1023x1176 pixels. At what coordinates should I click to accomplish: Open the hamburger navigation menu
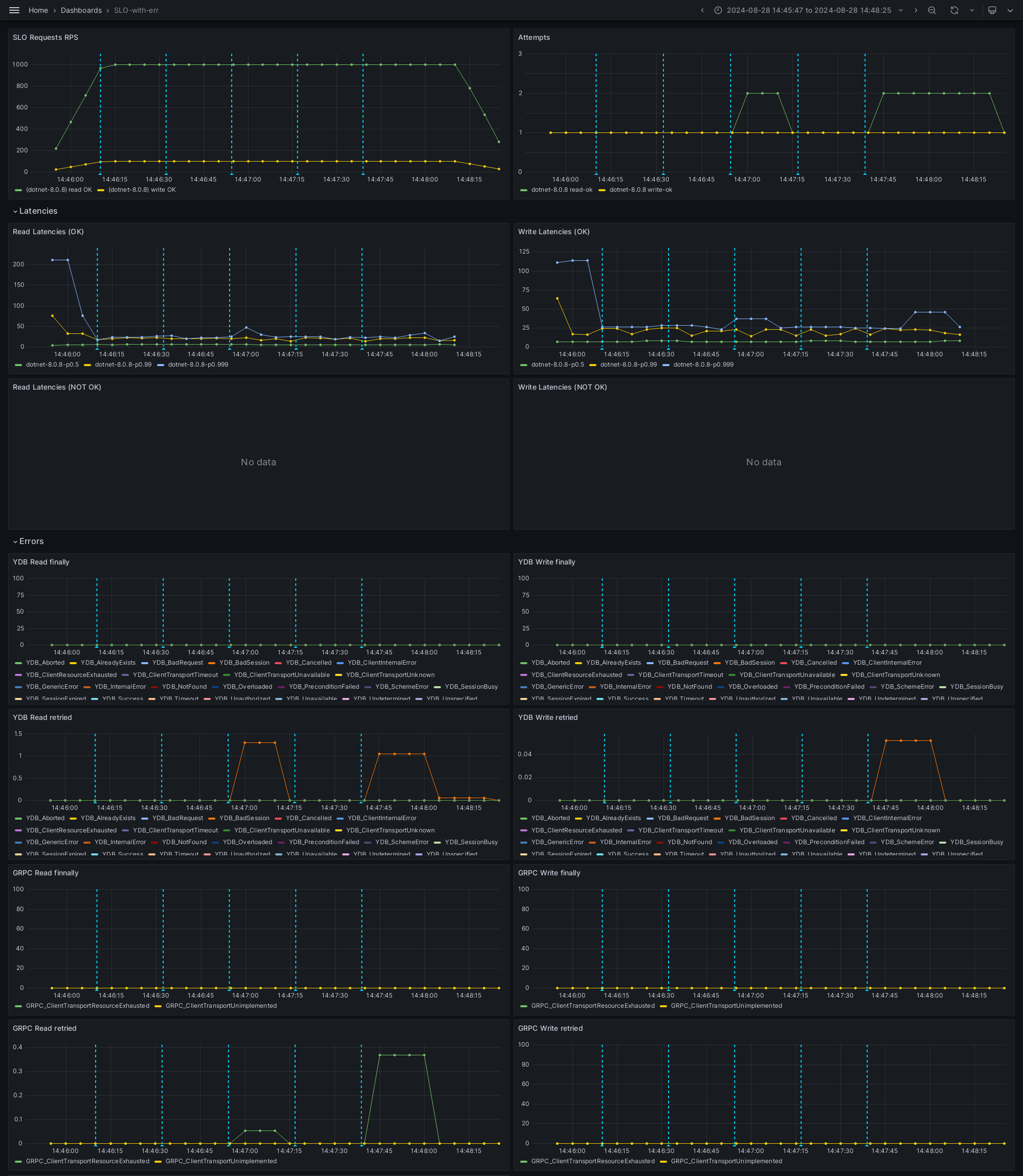pyautogui.click(x=14, y=10)
